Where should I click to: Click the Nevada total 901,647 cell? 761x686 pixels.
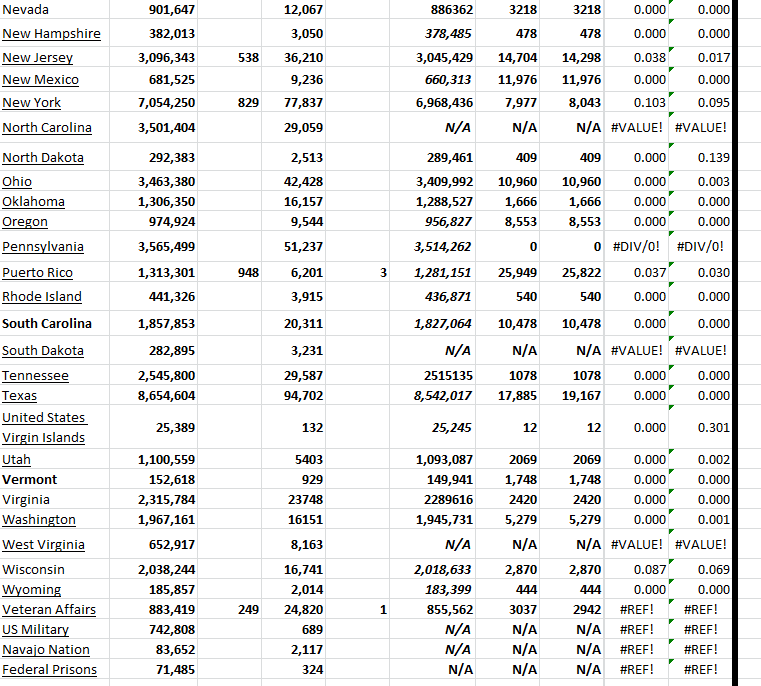[166, 10]
